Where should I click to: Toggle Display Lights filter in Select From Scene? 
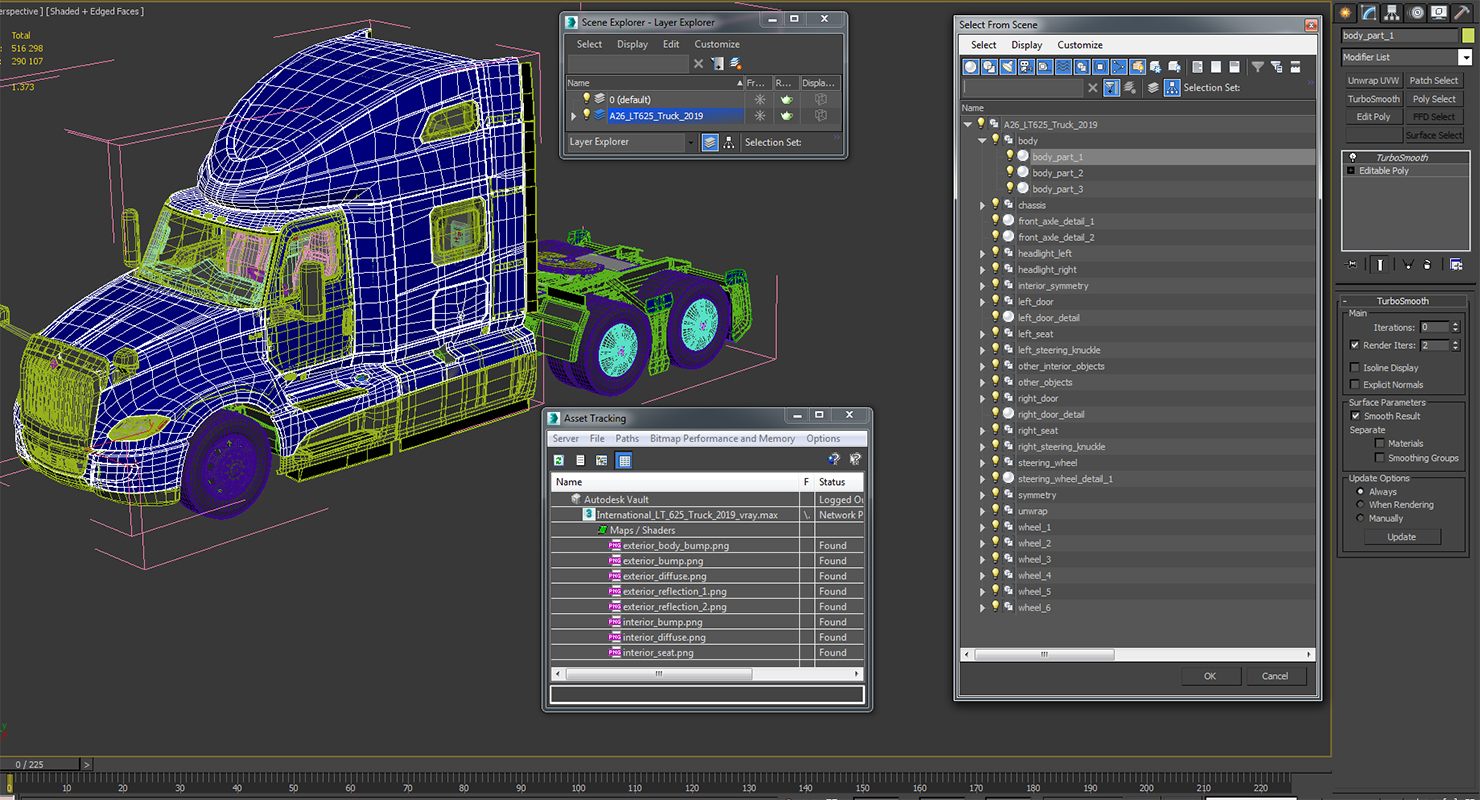point(1007,67)
